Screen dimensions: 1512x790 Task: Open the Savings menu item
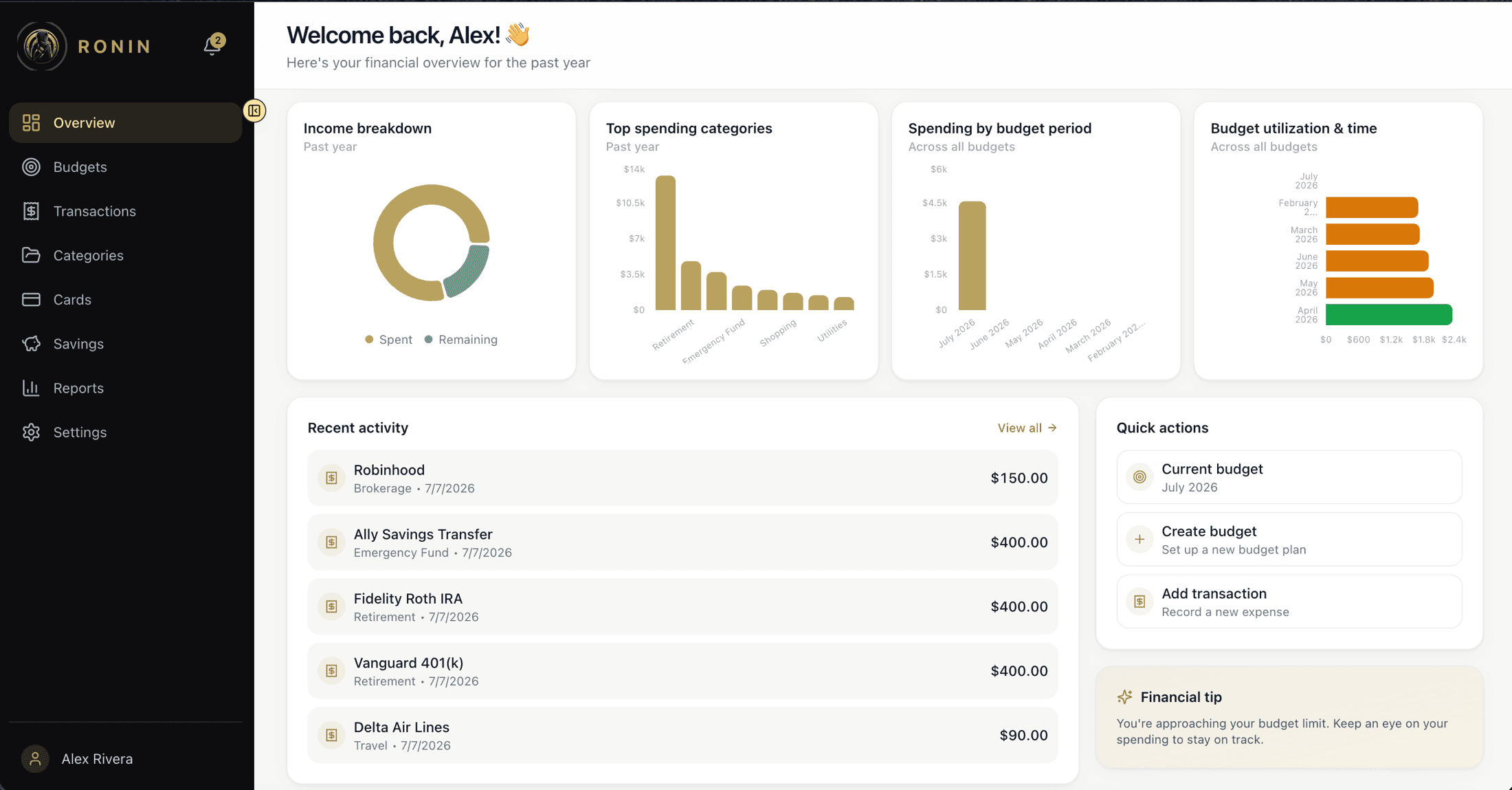tap(126, 344)
